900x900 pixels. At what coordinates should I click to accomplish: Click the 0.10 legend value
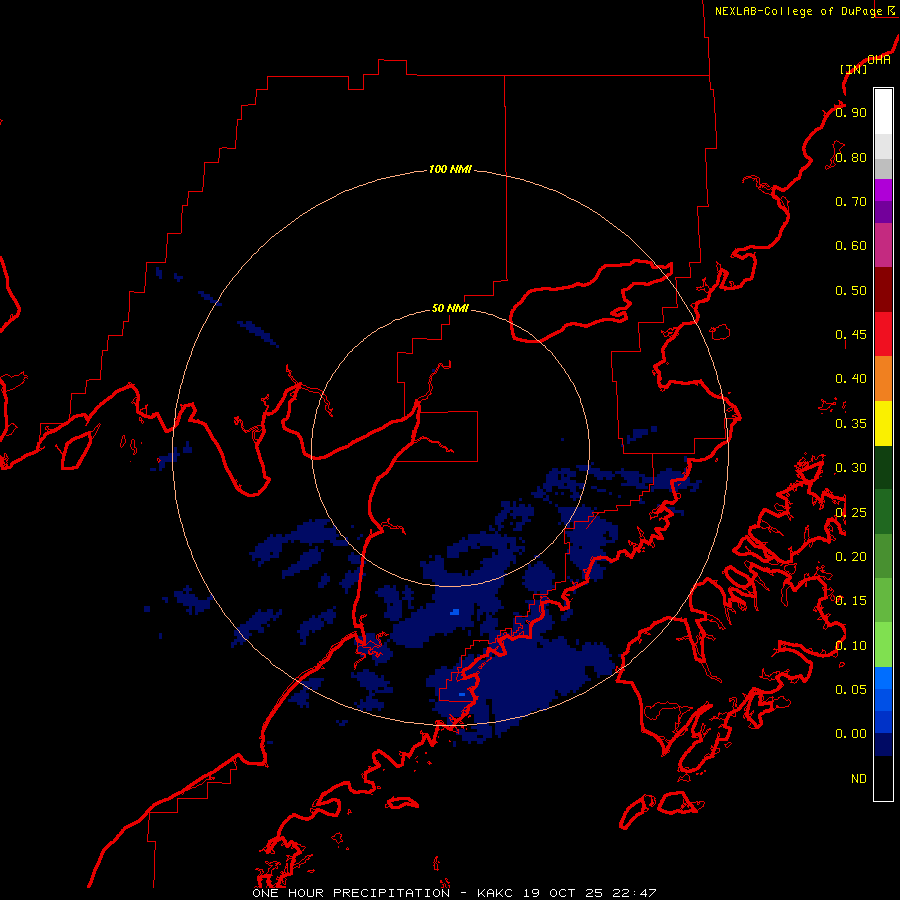coord(851,646)
